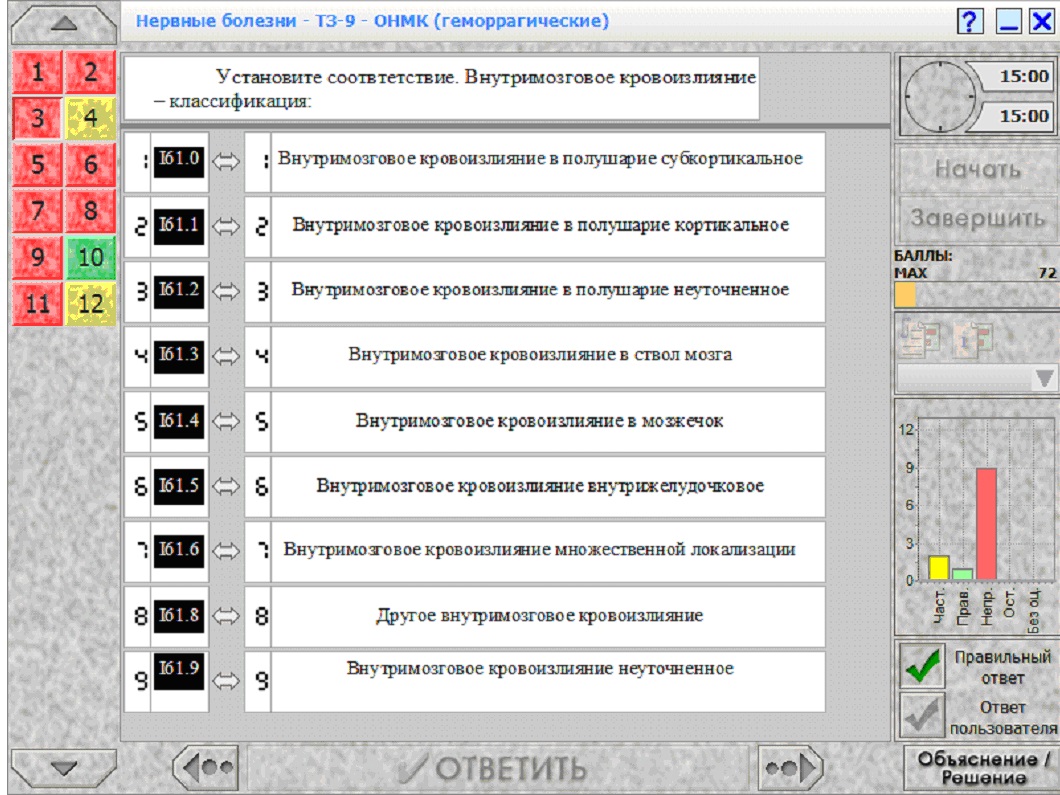1060x795 pixels.
Task: Select question 3 tile
Action: pyautogui.click(x=38, y=118)
